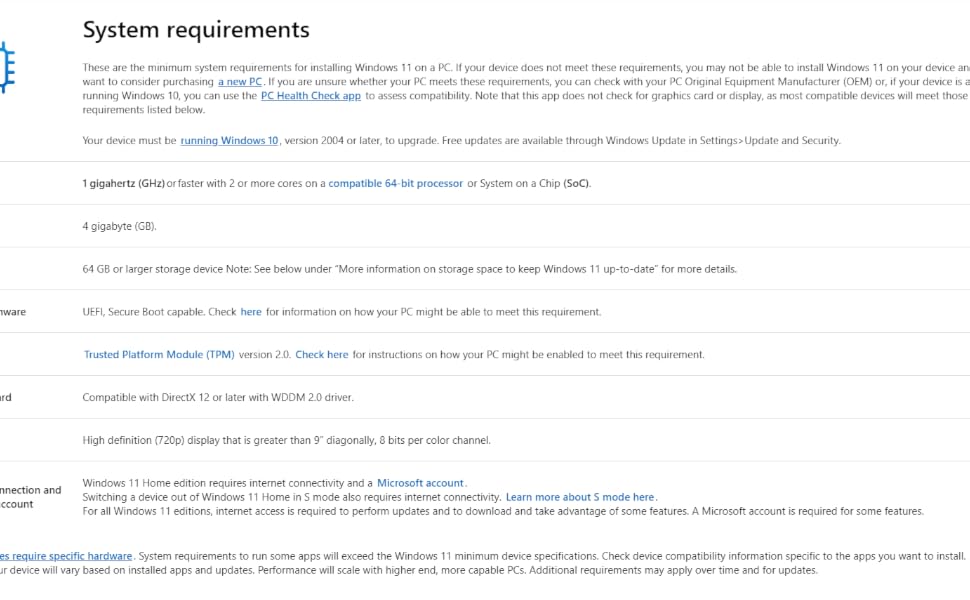Viewport: 970px width, 600px height.
Task: Click 'High definition (720p) display' text
Action: [151, 440]
